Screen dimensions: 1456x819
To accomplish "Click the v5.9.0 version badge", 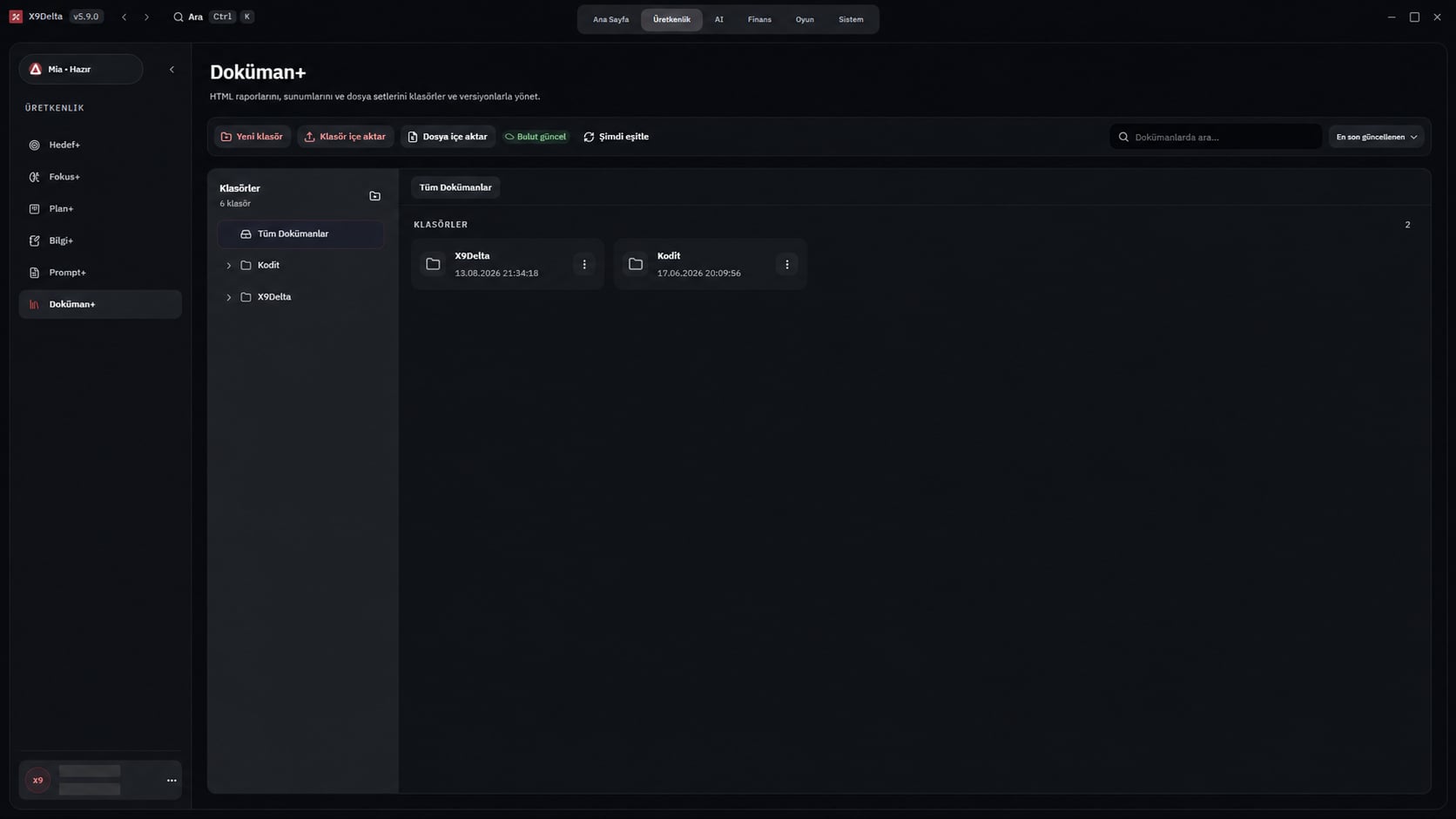I will pyautogui.click(x=86, y=17).
